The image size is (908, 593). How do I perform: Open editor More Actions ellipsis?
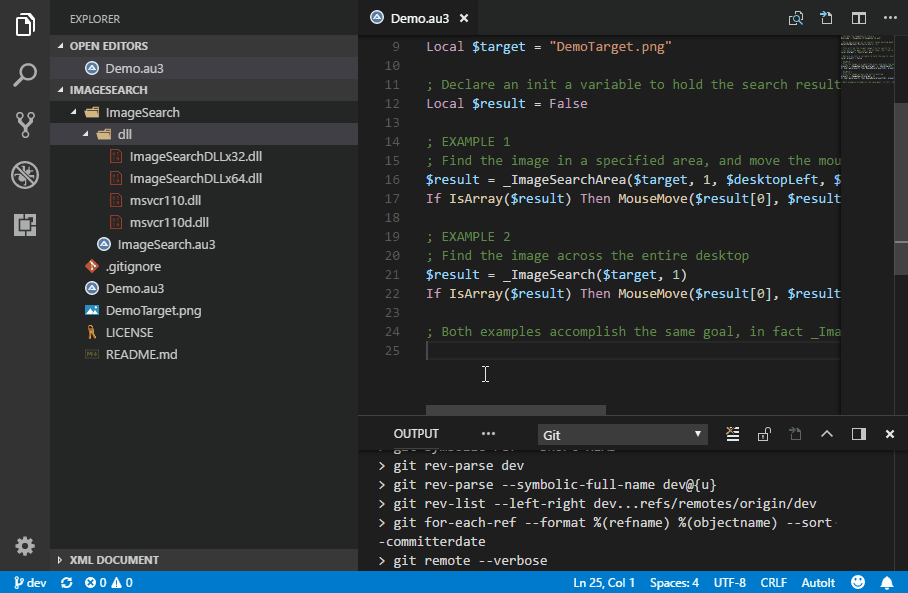890,18
